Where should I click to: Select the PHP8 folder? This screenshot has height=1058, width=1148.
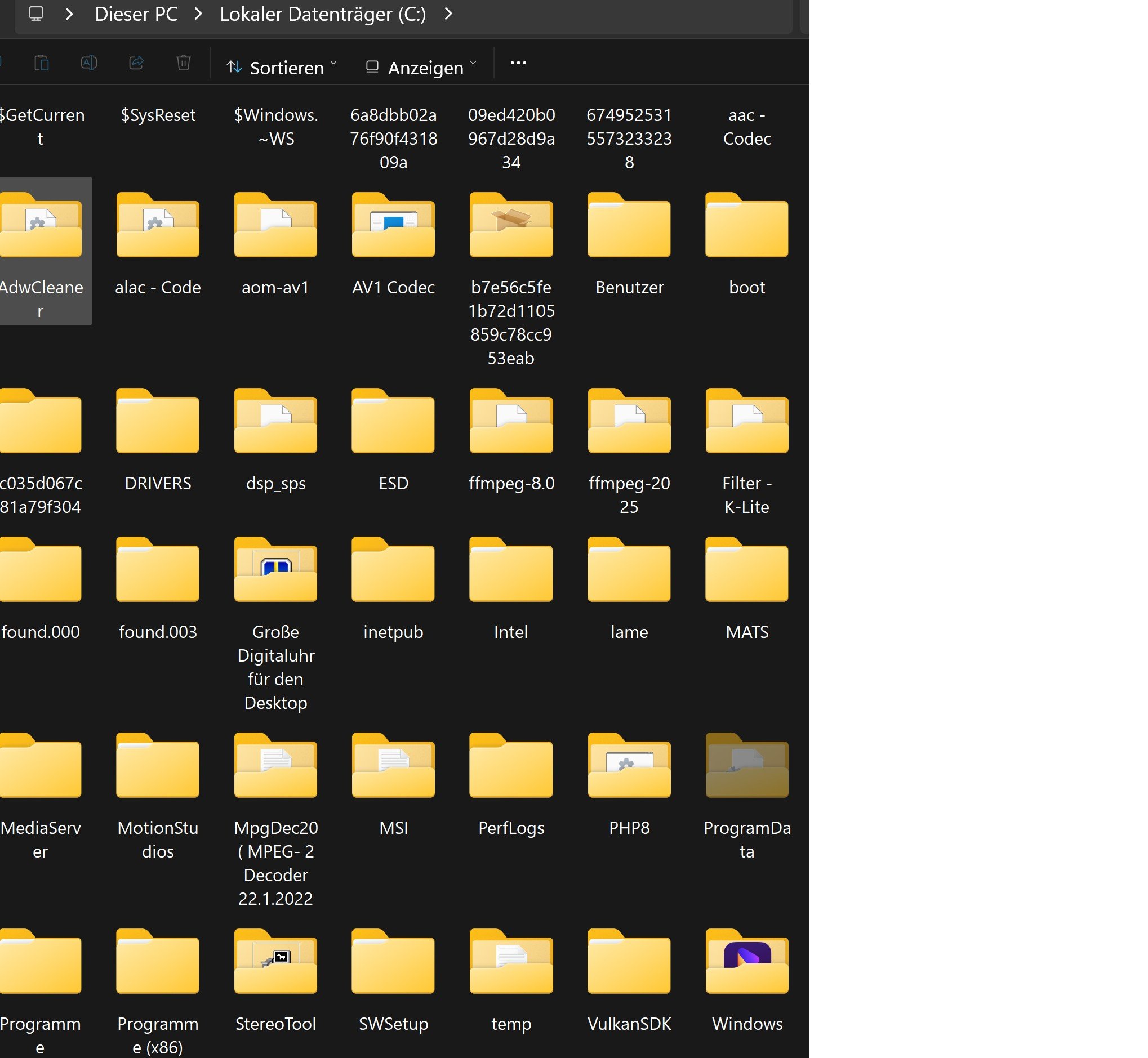click(630, 785)
